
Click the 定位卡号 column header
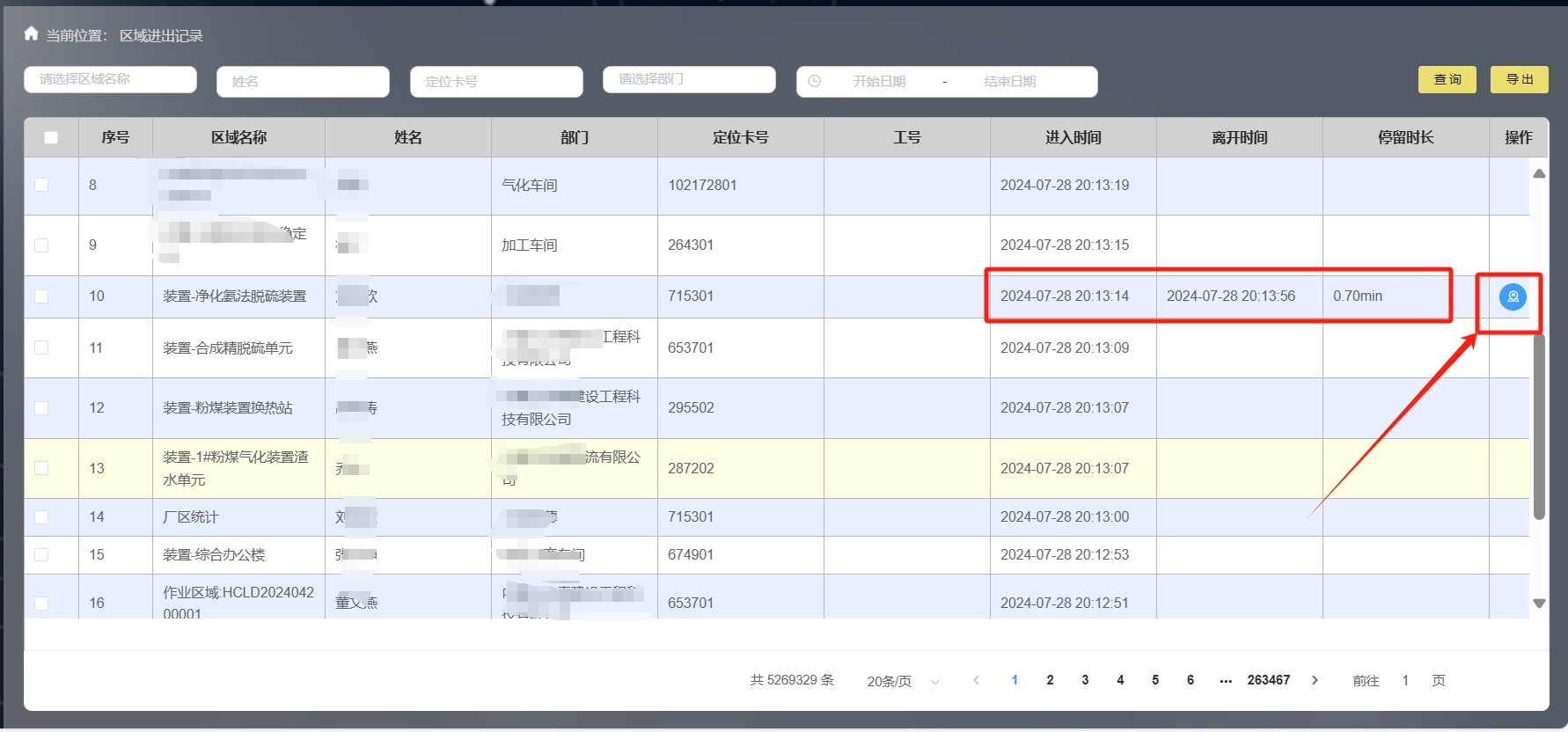[740, 137]
